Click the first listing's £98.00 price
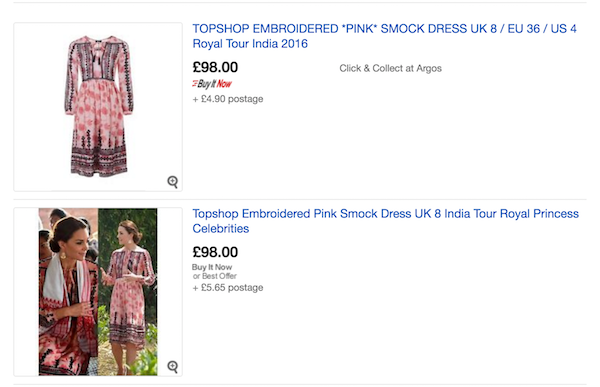 point(215,67)
